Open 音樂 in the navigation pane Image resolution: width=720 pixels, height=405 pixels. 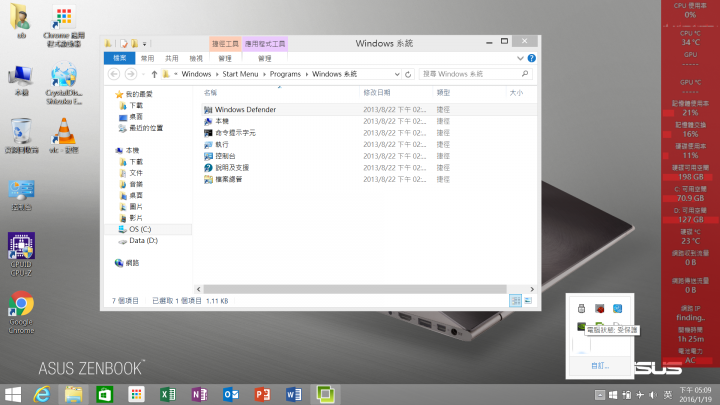(x=136, y=184)
